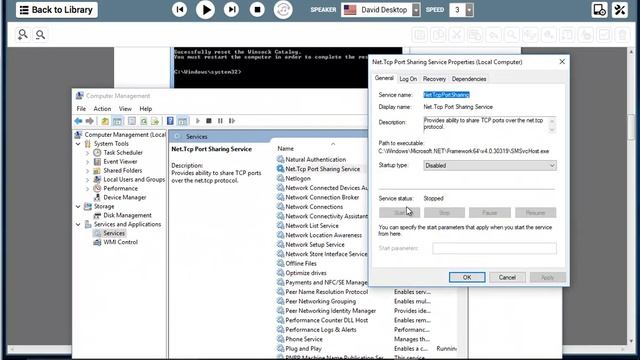This screenshot has height=360, width=640.
Task: Select Natural Authentication service
Action: (x=316, y=160)
